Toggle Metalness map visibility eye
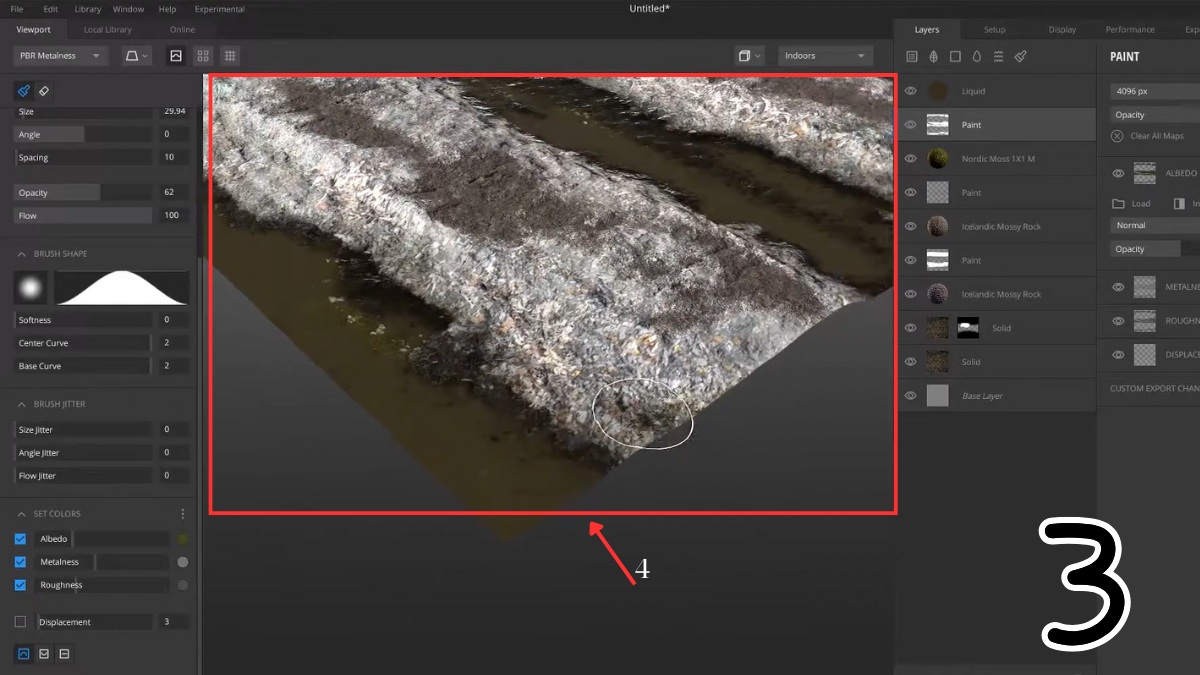 tap(1118, 288)
